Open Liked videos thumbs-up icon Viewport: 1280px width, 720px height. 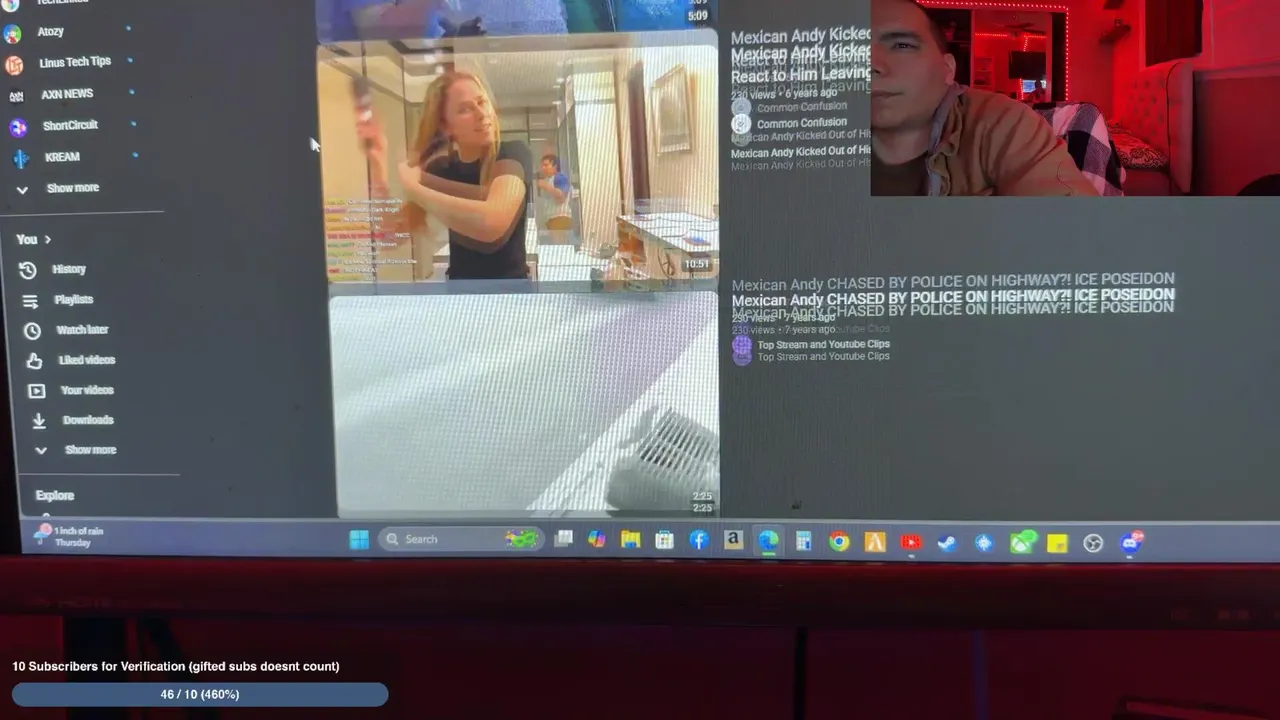click(34, 360)
